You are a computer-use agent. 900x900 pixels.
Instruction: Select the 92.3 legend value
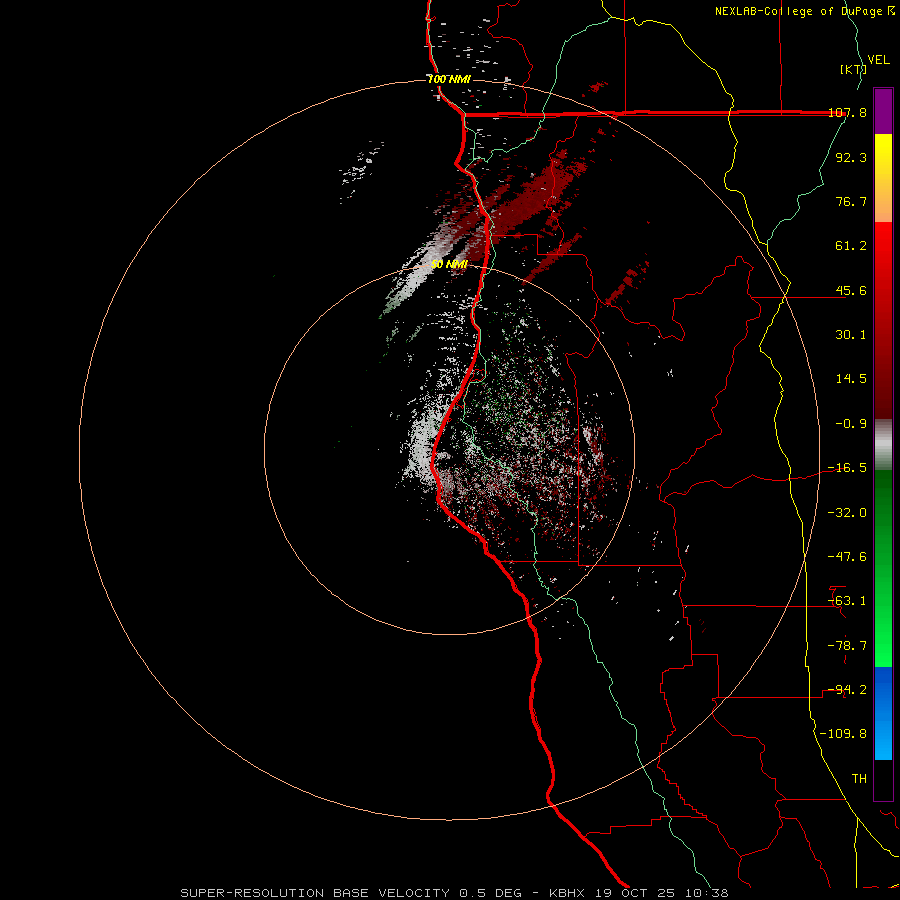[851, 157]
